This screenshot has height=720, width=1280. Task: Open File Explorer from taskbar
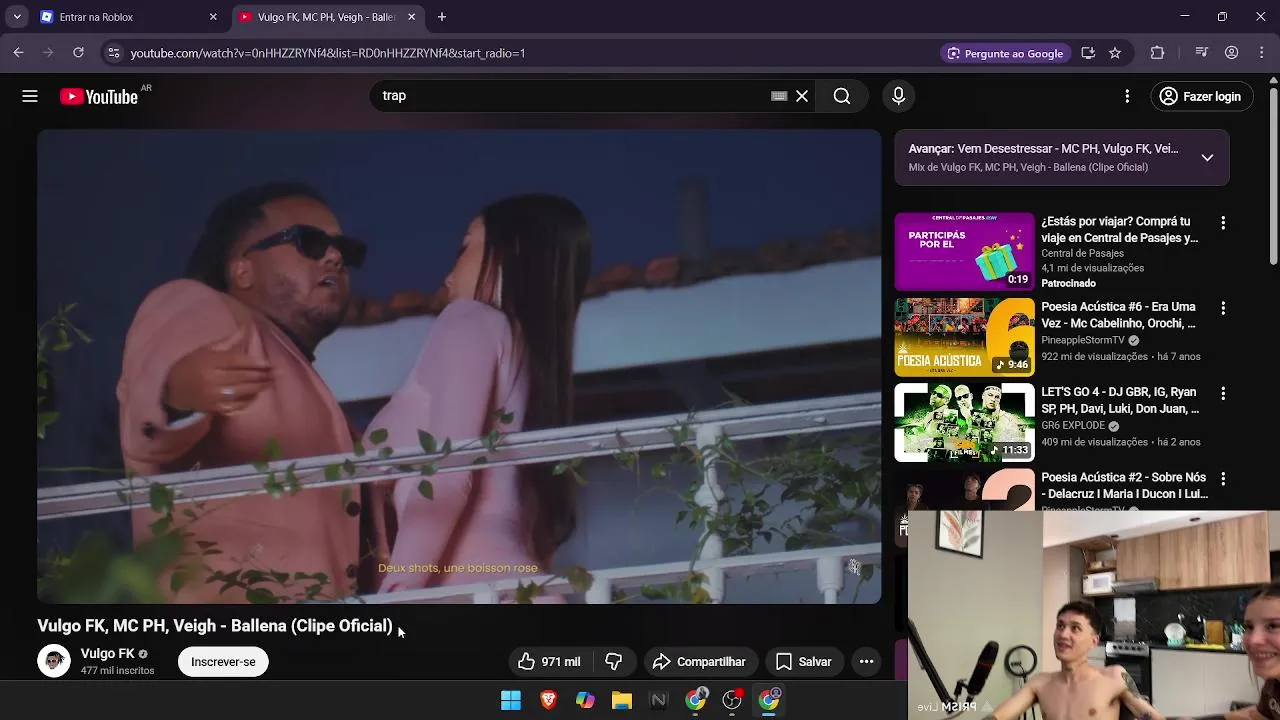[x=622, y=700]
